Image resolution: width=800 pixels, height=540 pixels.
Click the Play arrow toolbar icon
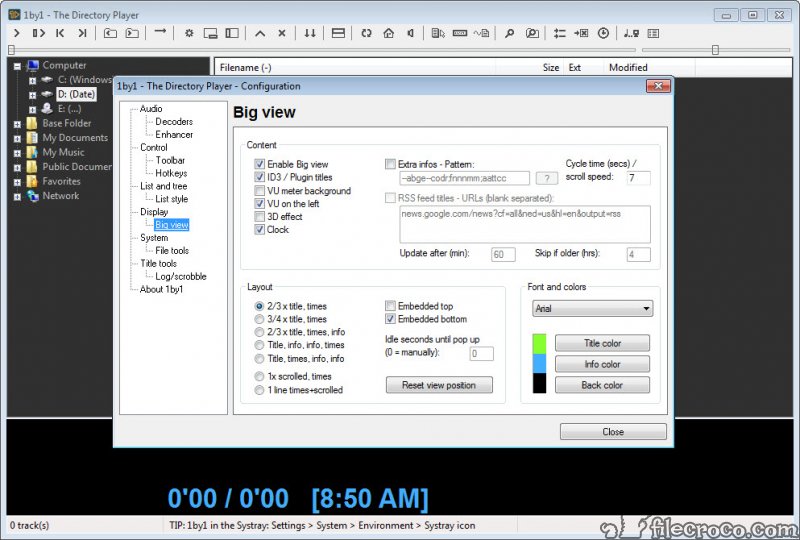(x=17, y=33)
